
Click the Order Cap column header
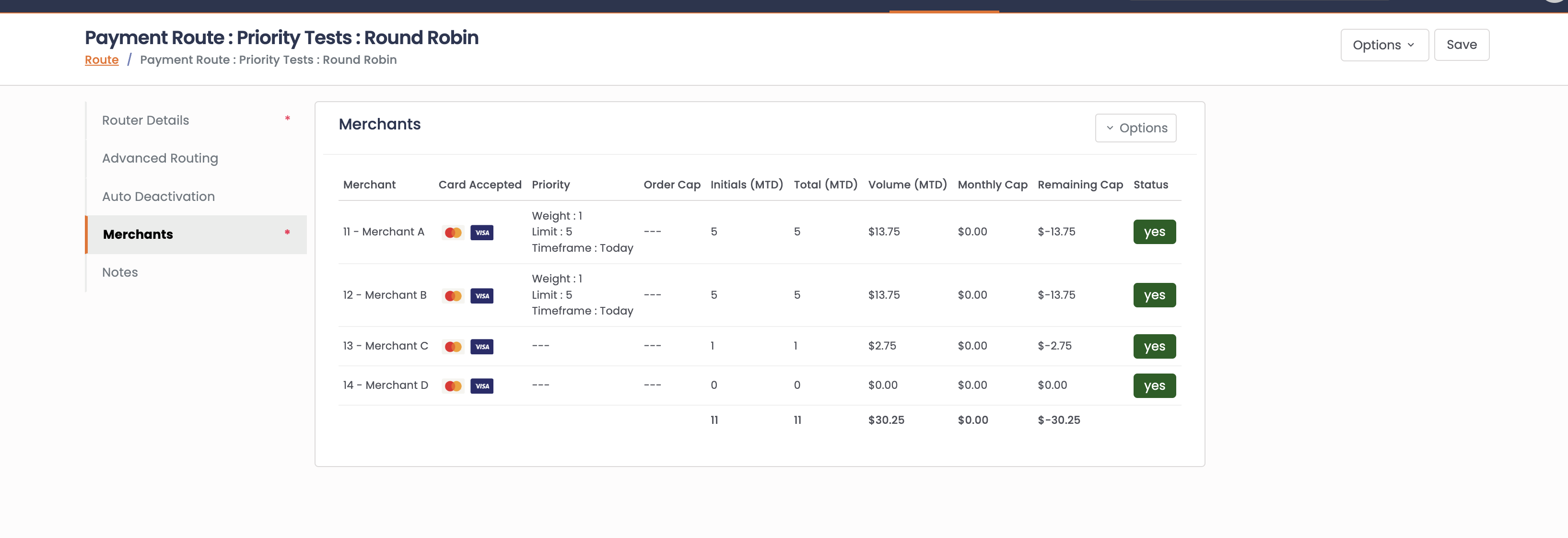(672, 185)
